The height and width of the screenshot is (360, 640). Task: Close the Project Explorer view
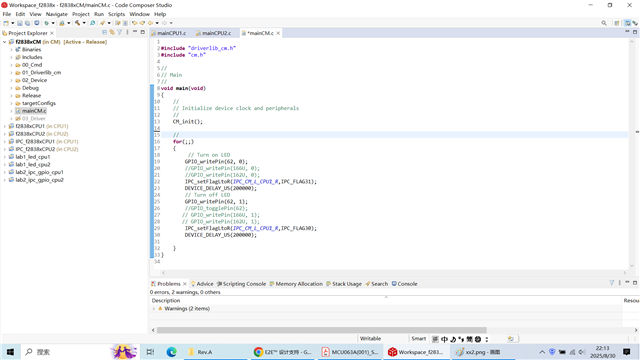coord(52,33)
